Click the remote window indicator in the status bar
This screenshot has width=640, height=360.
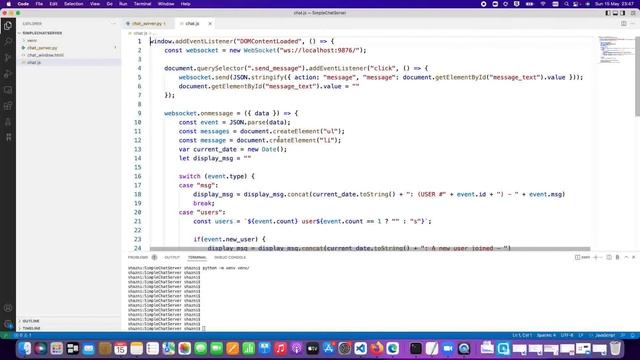(x=4, y=335)
